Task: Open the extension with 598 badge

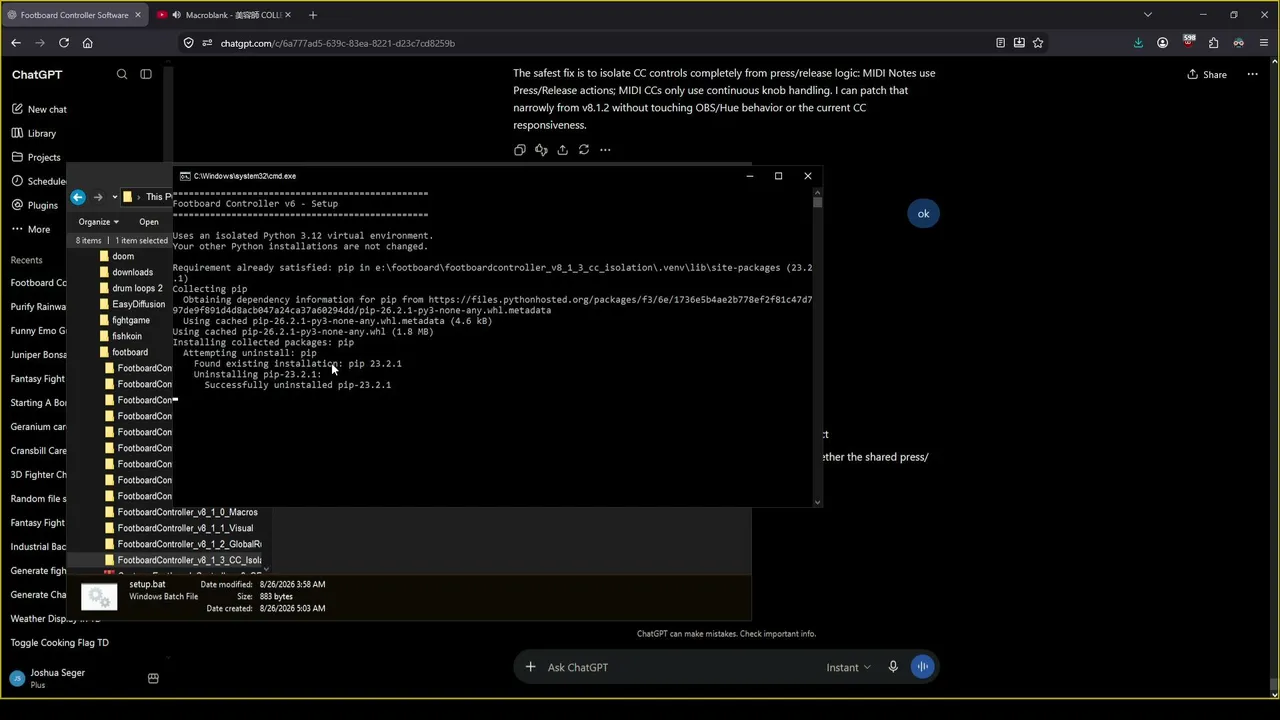Action: [x=1188, y=43]
